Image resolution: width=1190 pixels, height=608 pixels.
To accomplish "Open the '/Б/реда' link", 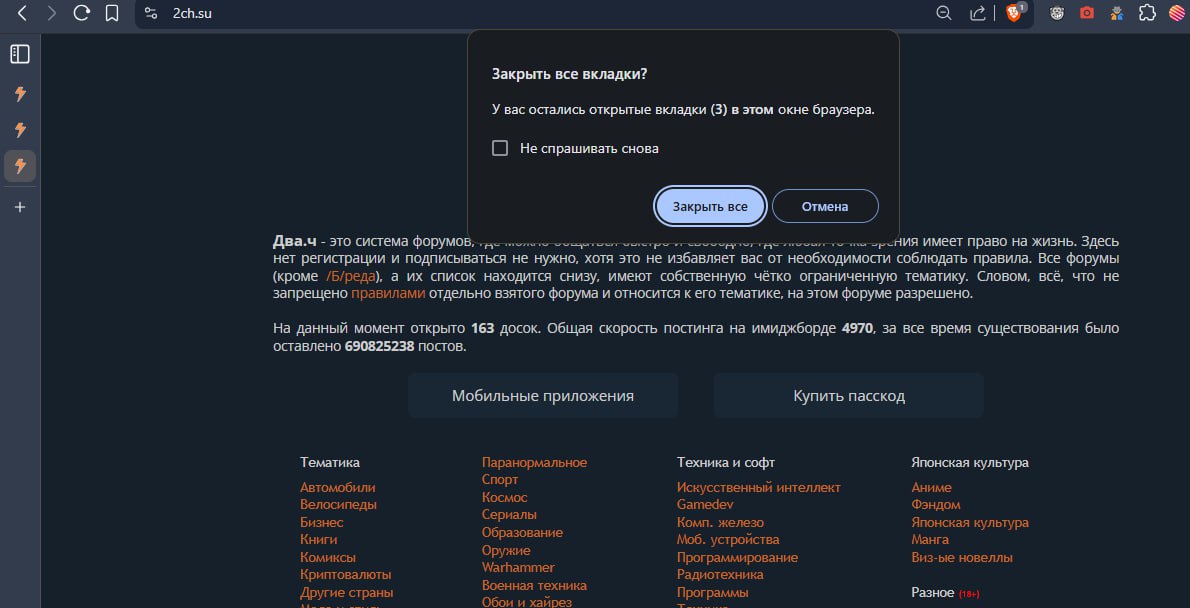I will [x=351, y=276].
